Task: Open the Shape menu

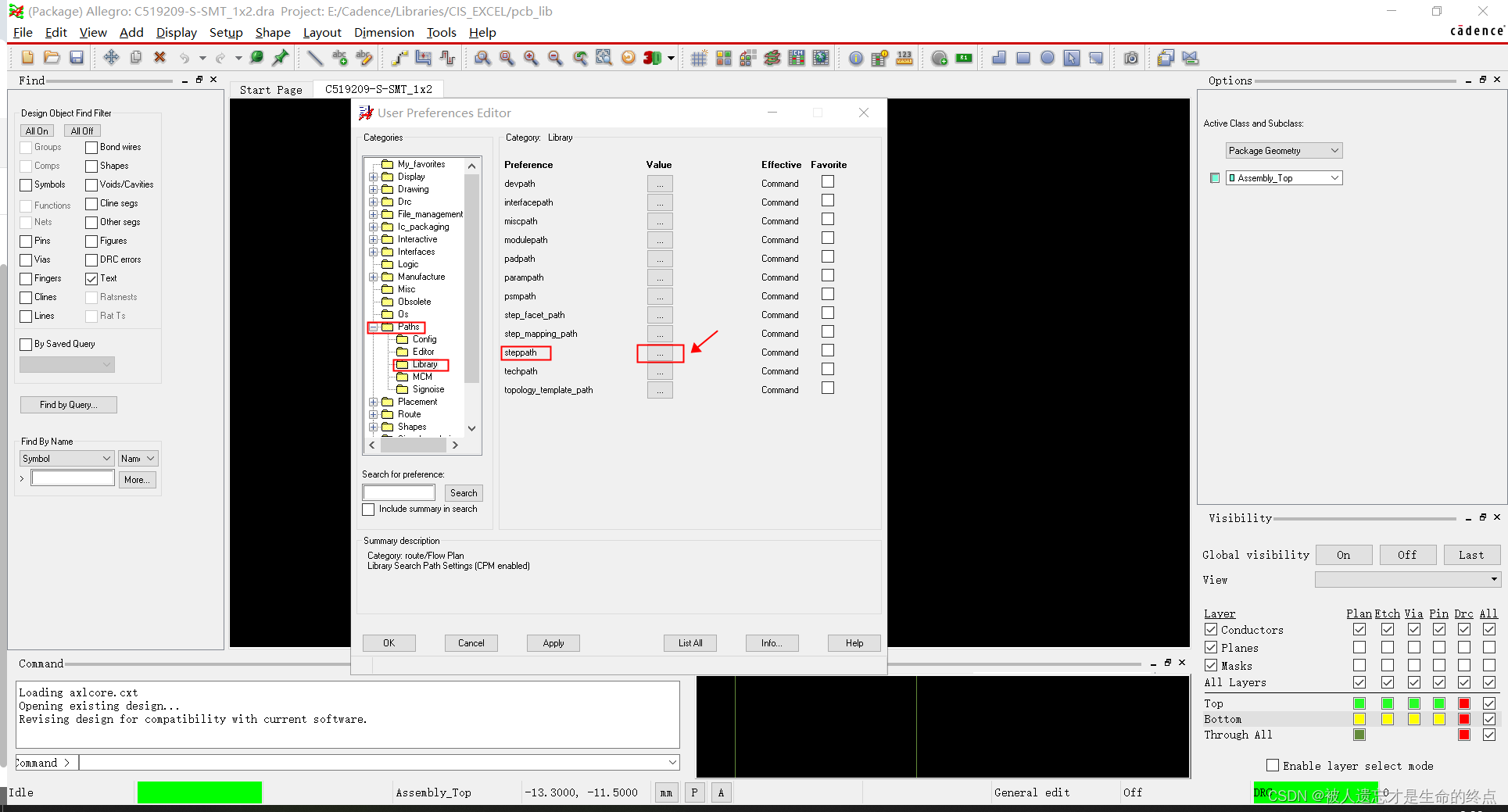Action: pyautogui.click(x=273, y=32)
